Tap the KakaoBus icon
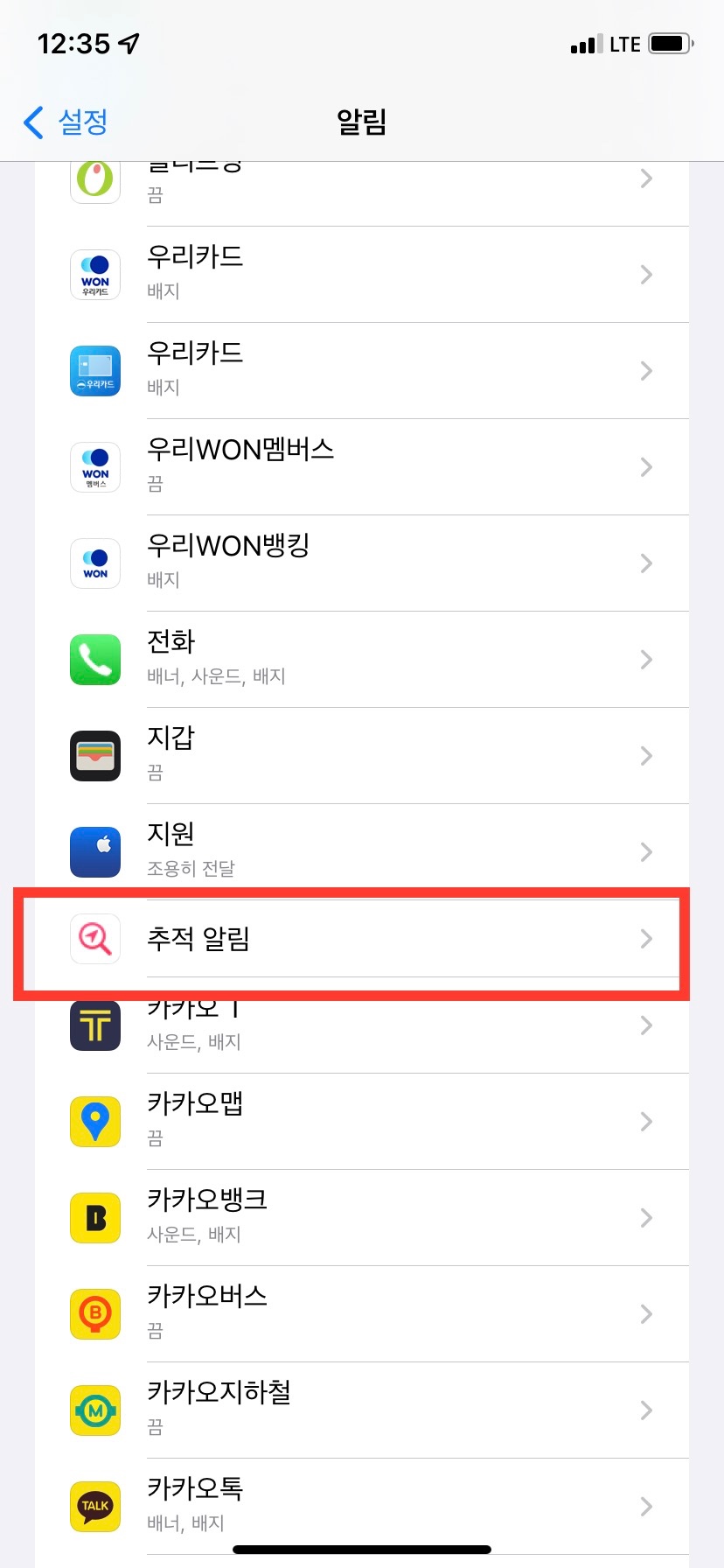724x1568 pixels. tap(95, 1314)
